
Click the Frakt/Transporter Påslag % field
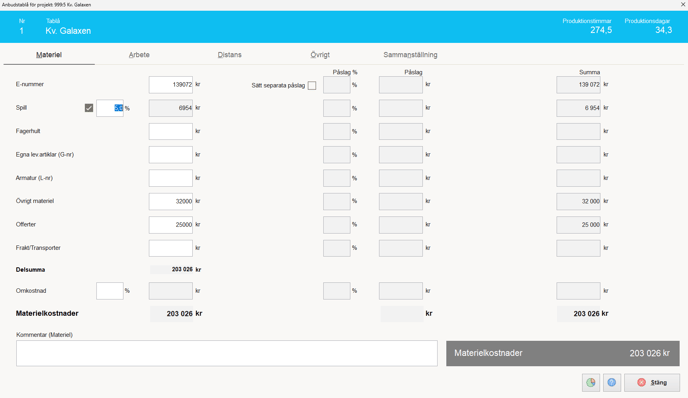coord(337,248)
